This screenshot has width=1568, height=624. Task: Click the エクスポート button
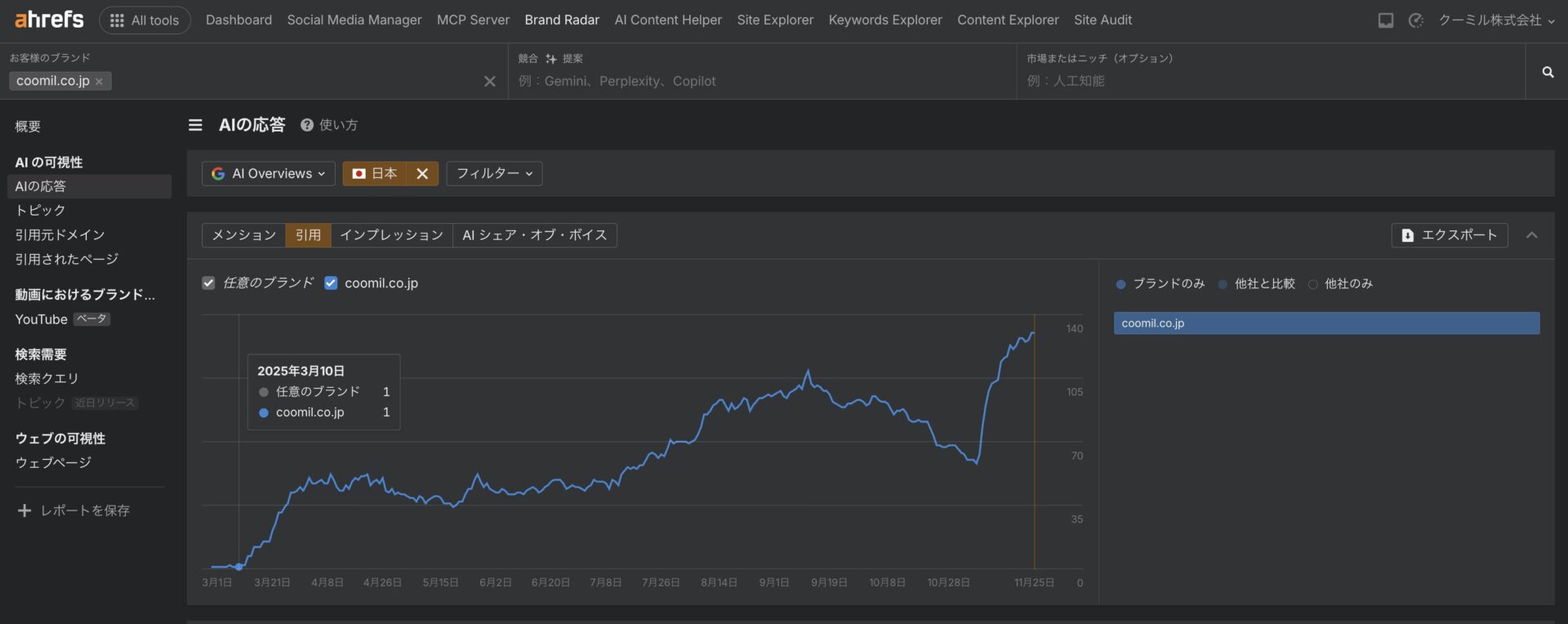(1449, 235)
